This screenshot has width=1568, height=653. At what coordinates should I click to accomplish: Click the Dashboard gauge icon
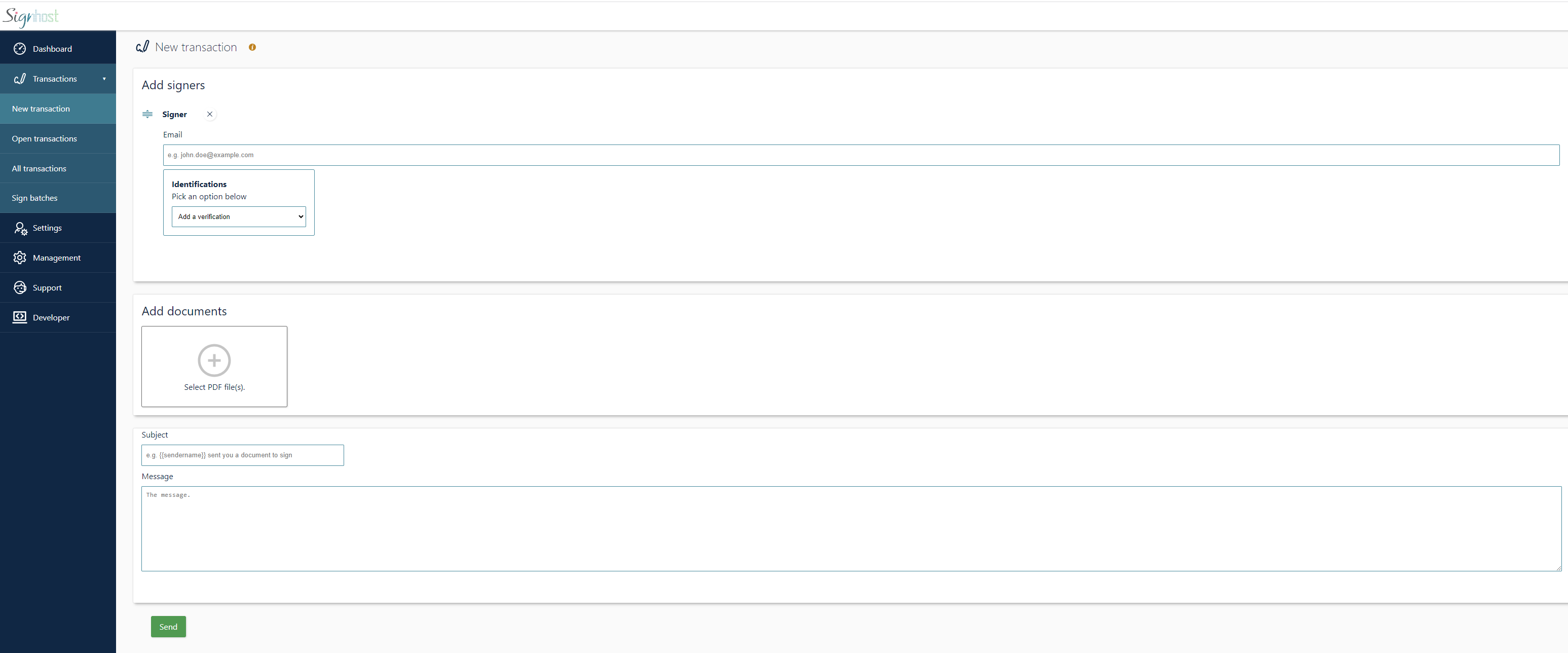pos(19,49)
